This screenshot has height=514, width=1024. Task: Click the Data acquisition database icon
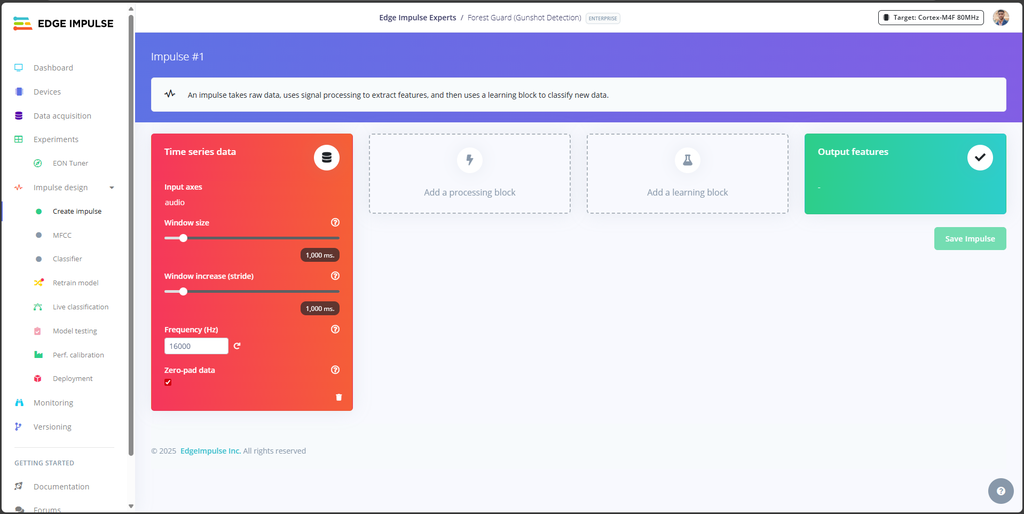click(x=19, y=116)
